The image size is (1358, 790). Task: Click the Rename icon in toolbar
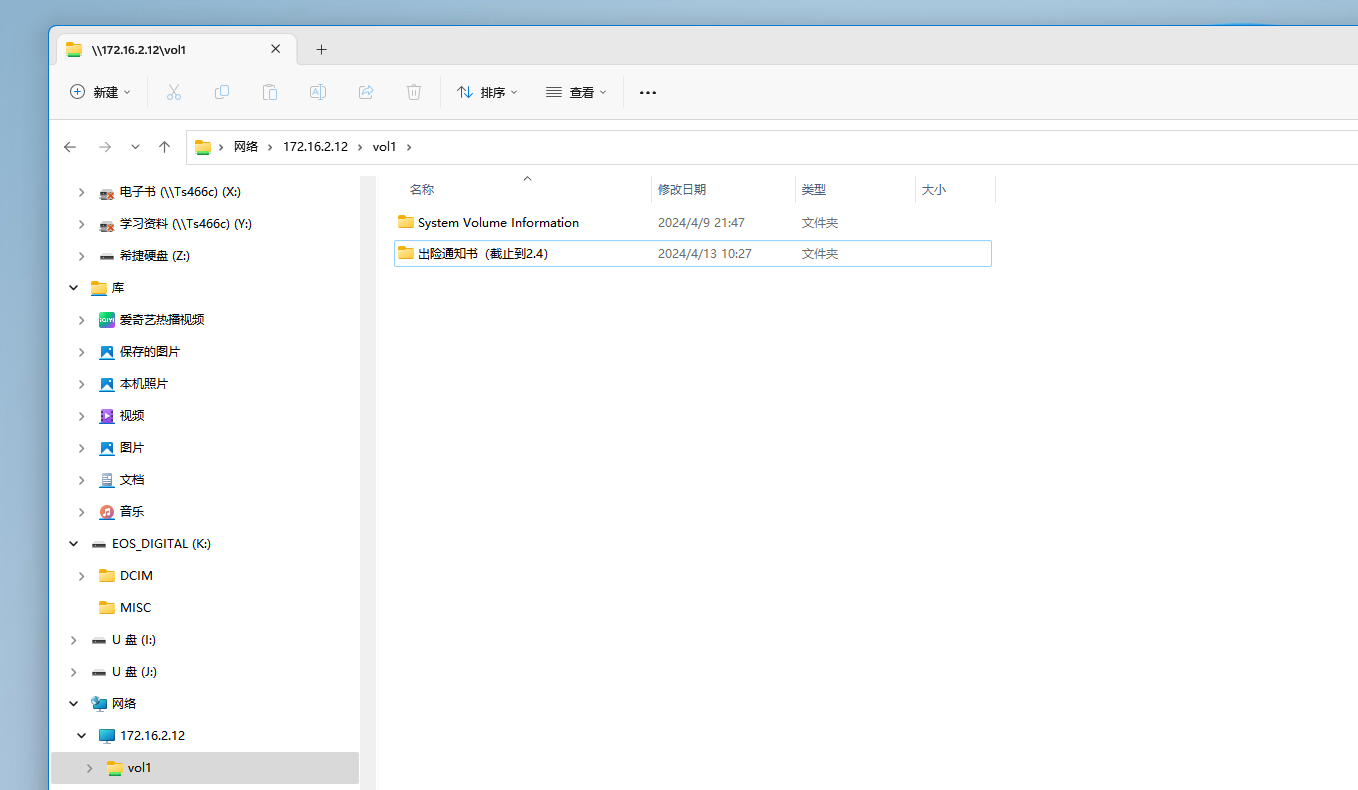(x=318, y=92)
